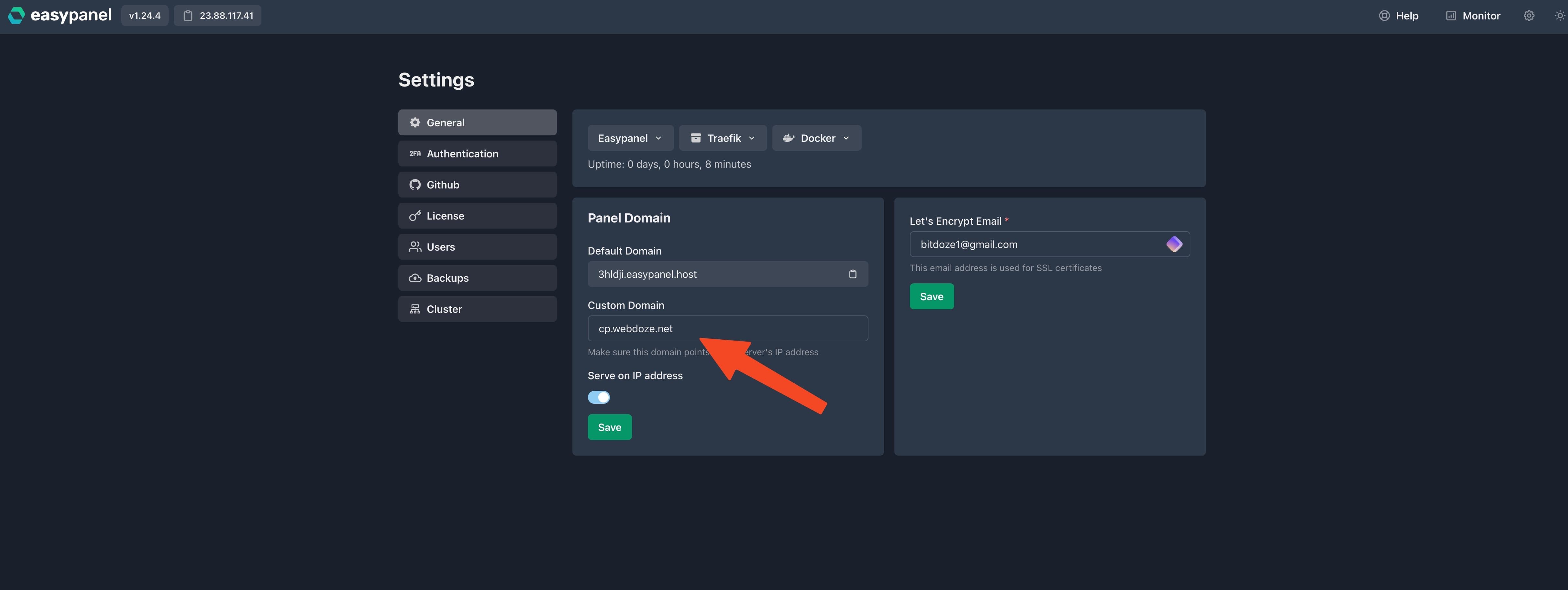Open the Users settings tab
Image resolution: width=1568 pixels, height=590 pixels.
tap(477, 247)
